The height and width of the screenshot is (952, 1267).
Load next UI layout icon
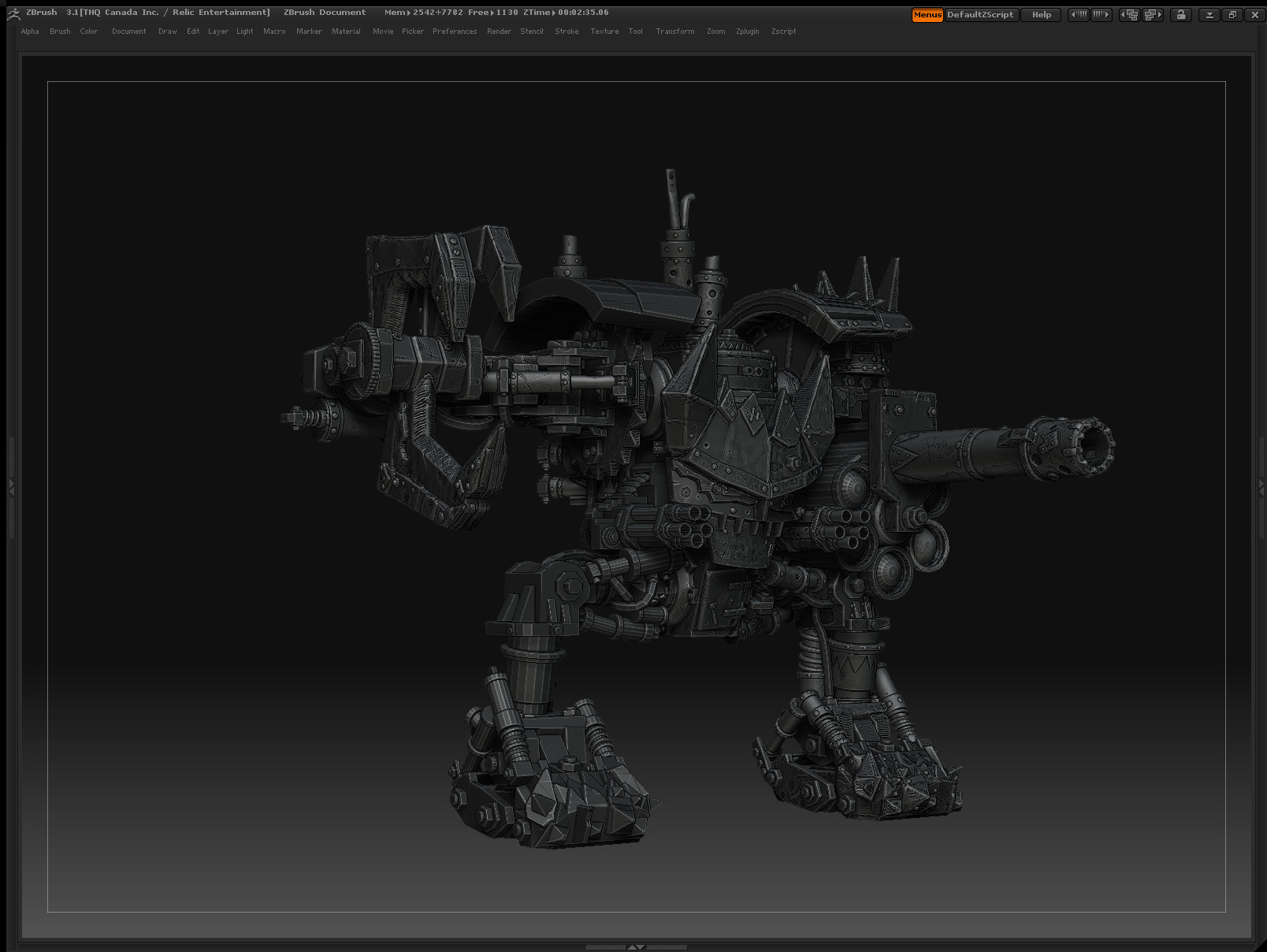tap(1153, 14)
